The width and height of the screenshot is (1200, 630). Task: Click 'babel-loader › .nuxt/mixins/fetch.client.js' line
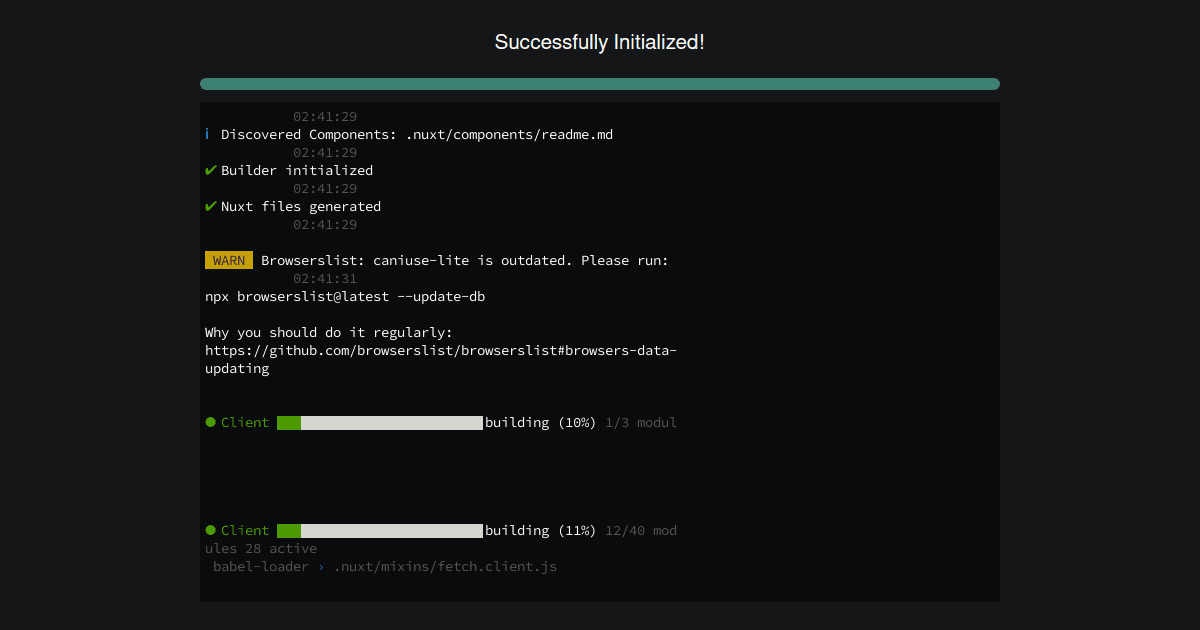tap(385, 566)
